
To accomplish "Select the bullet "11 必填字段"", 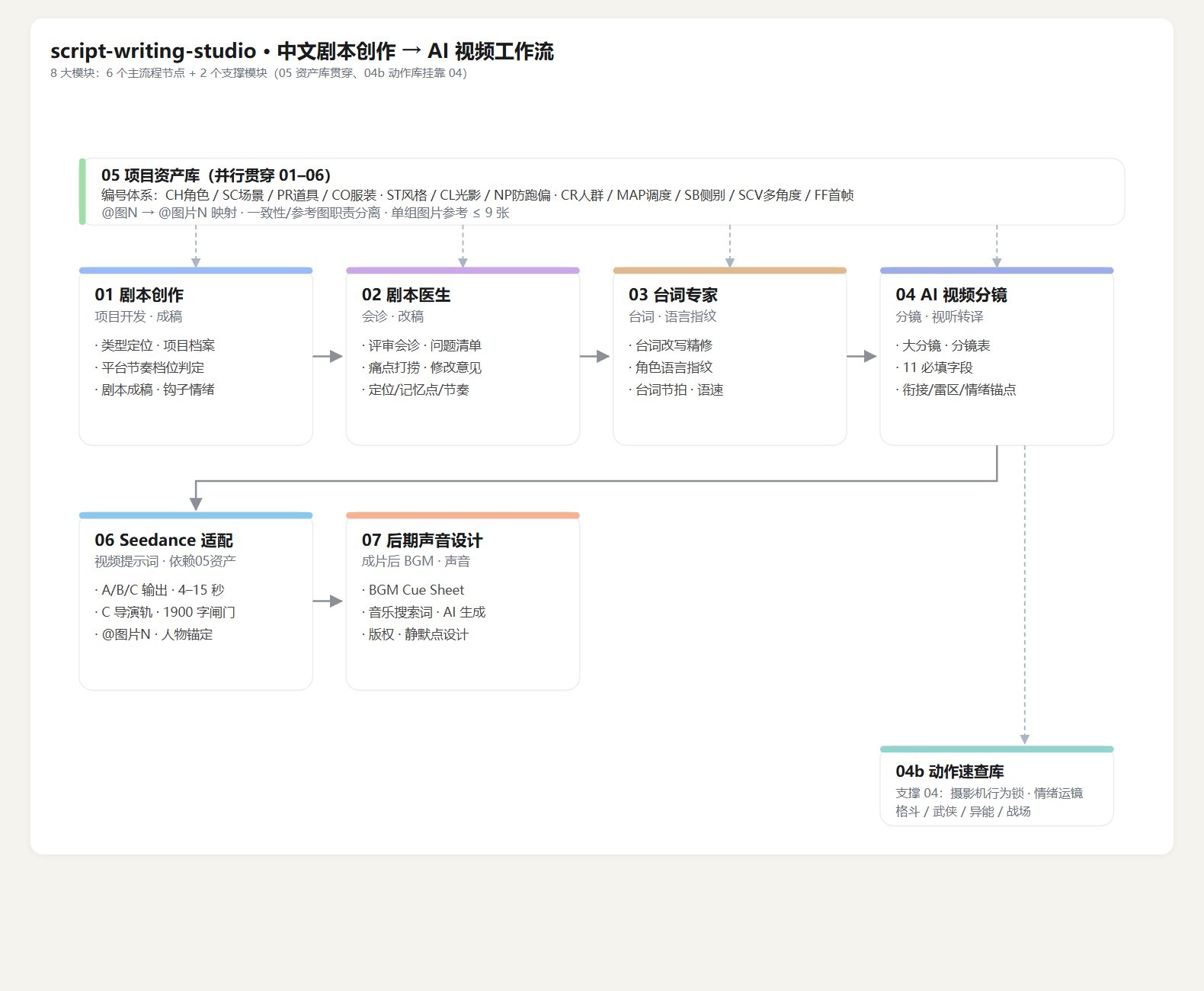I will click(x=934, y=367).
